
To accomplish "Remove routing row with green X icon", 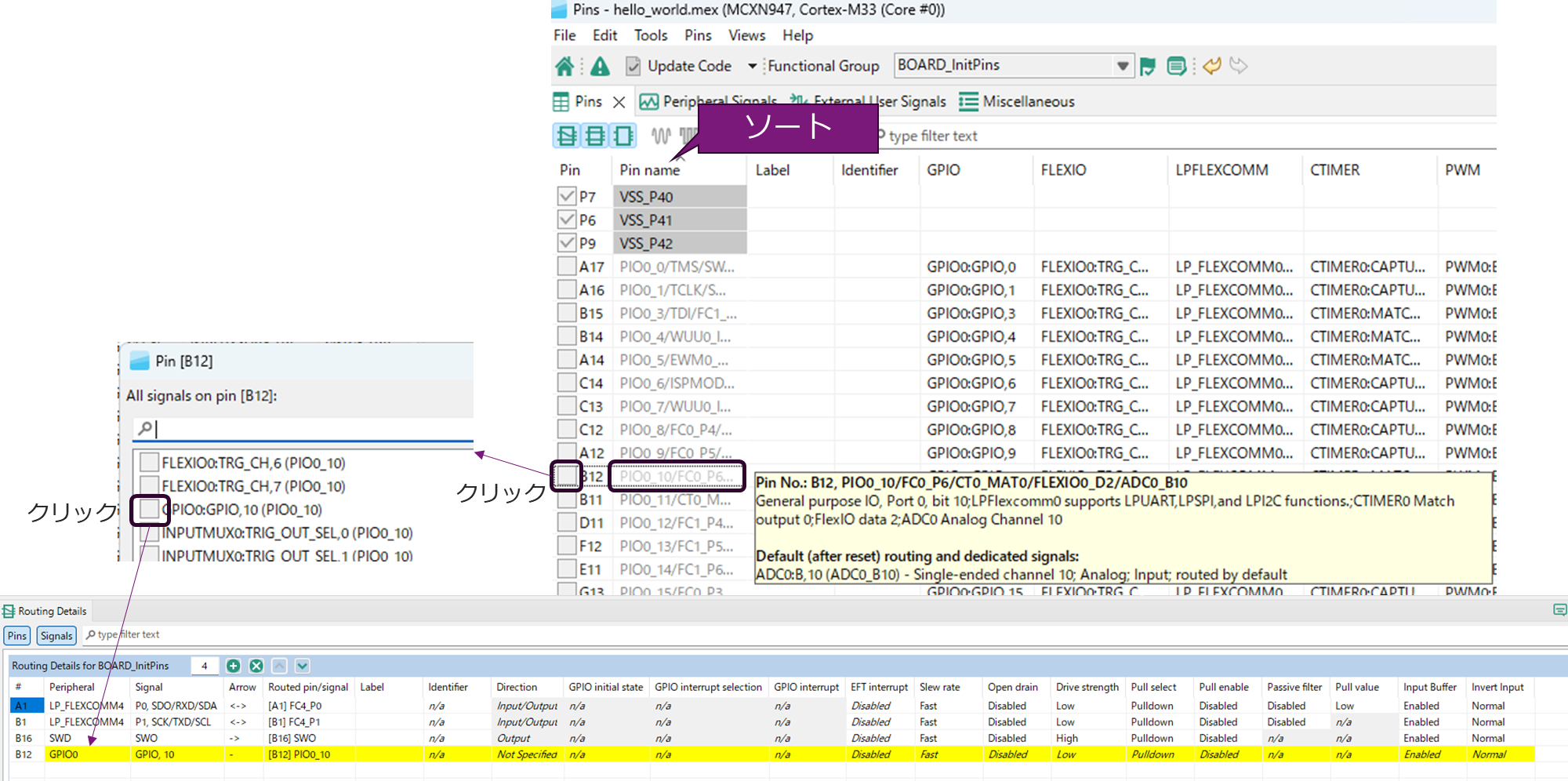I will click(256, 666).
